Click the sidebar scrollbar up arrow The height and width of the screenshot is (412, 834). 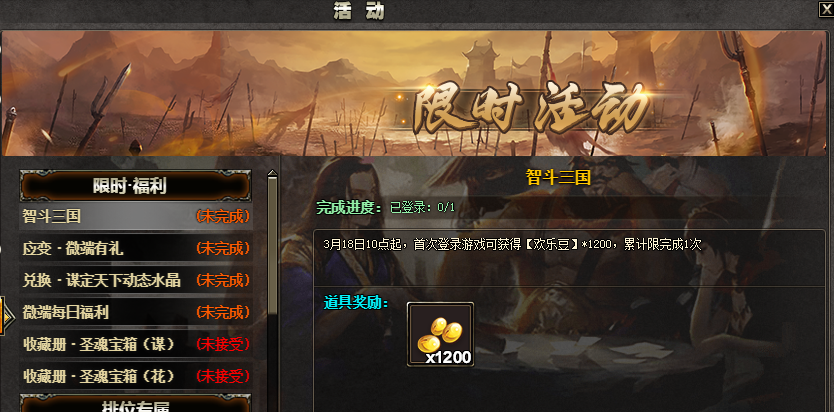coord(272,174)
